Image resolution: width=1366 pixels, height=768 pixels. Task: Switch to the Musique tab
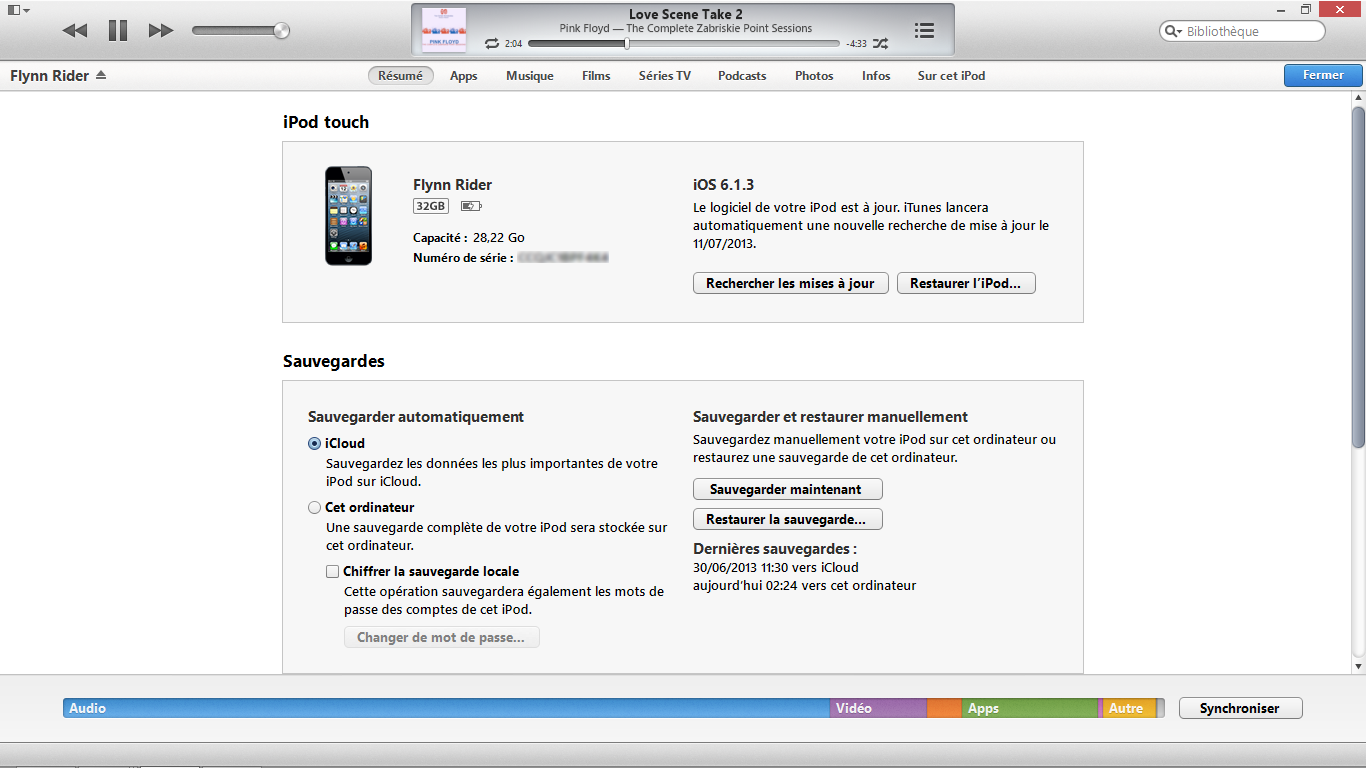529,76
